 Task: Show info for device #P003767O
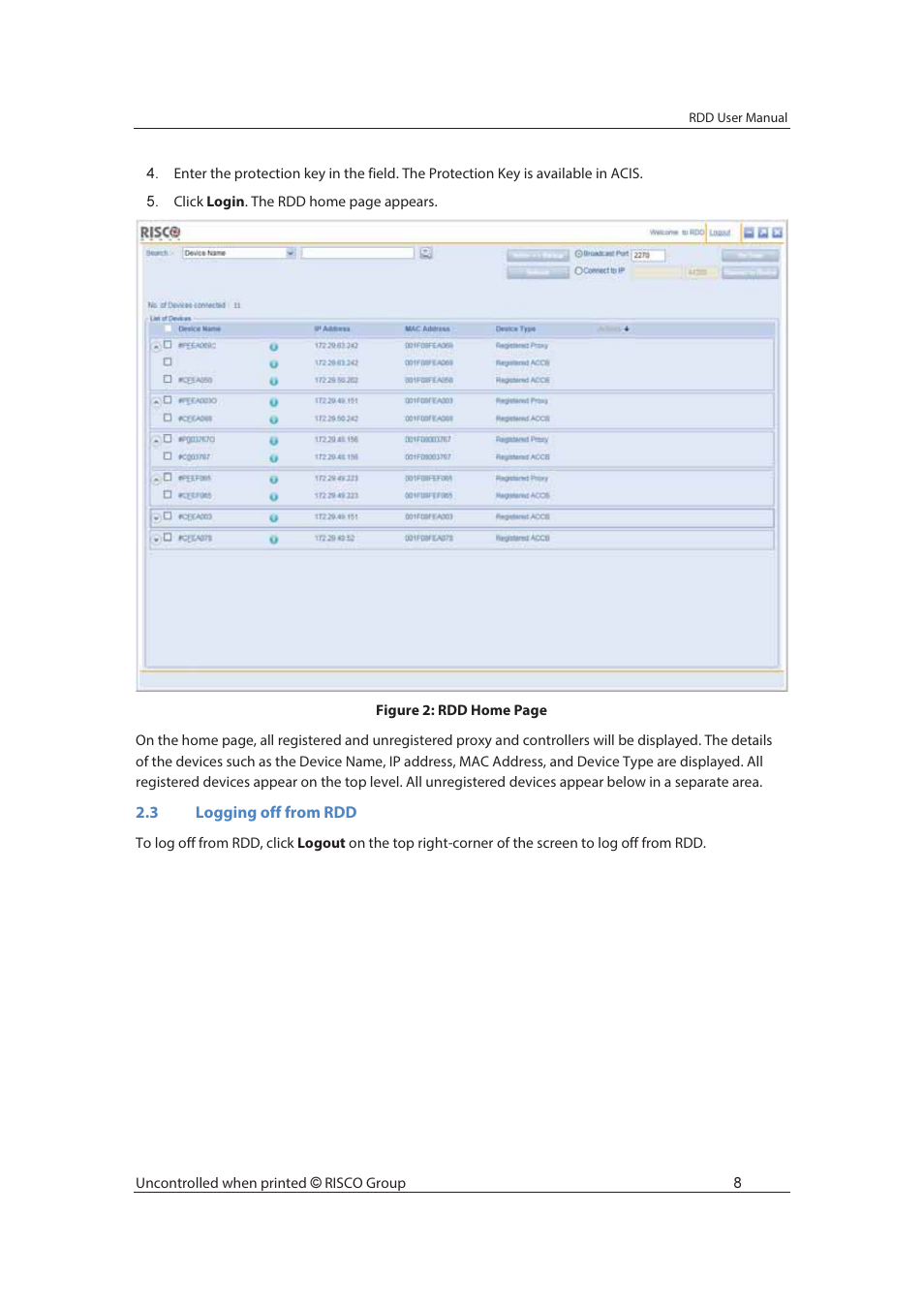pos(274,441)
